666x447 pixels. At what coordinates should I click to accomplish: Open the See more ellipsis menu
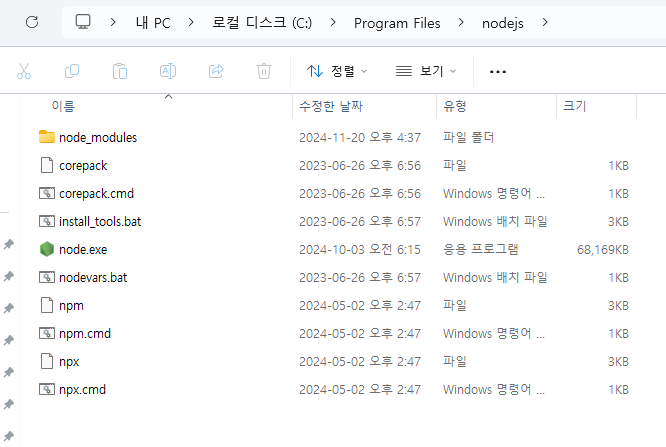pos(498,71)
